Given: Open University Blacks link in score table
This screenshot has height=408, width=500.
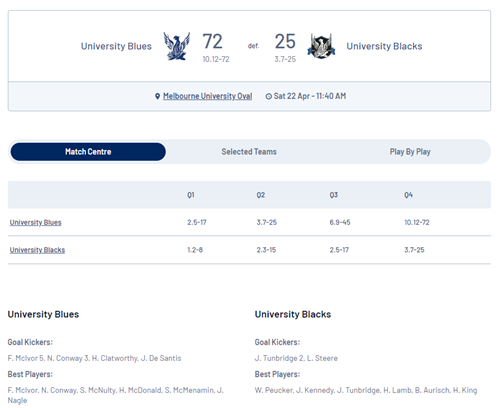Looking at the screenshot, I should tap(37, 250).
